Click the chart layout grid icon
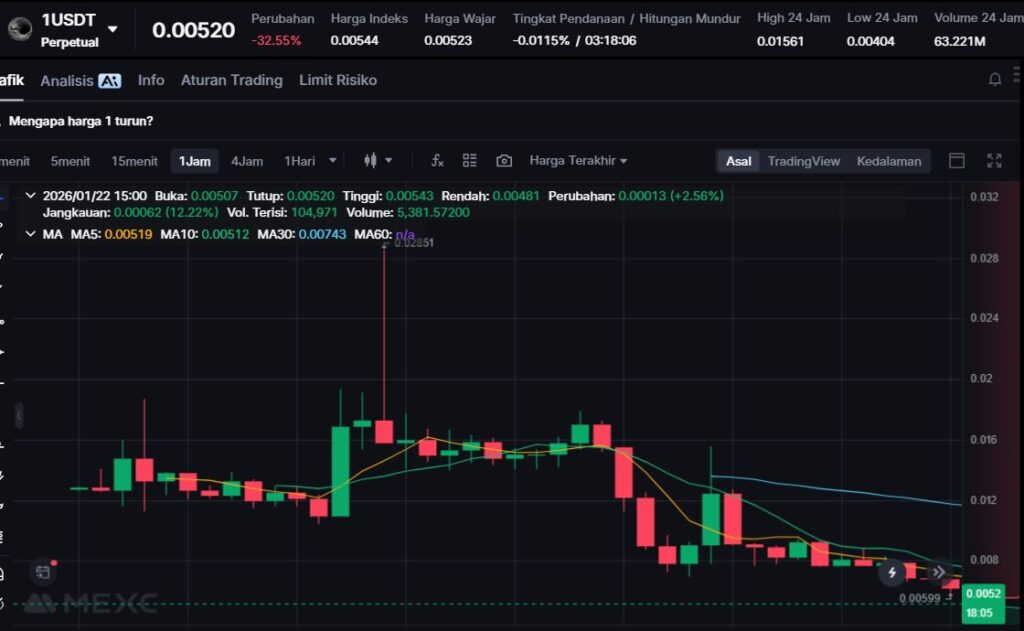Image resolution: width=1024 pixels, height=631 pixels. [470, 161]
